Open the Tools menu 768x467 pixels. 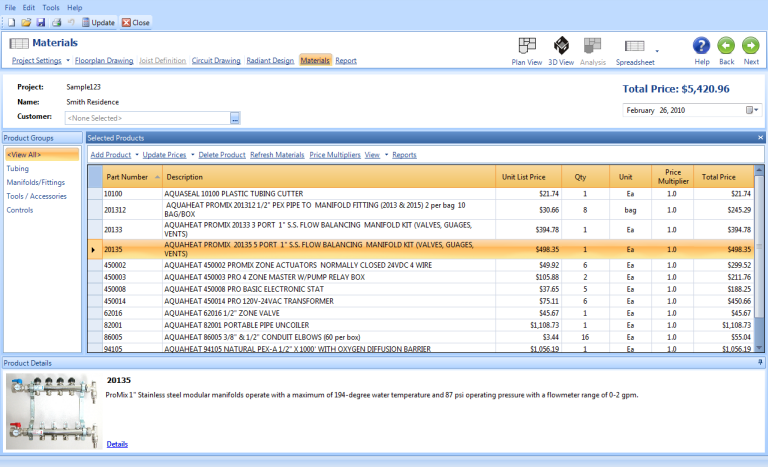(51, 8)
